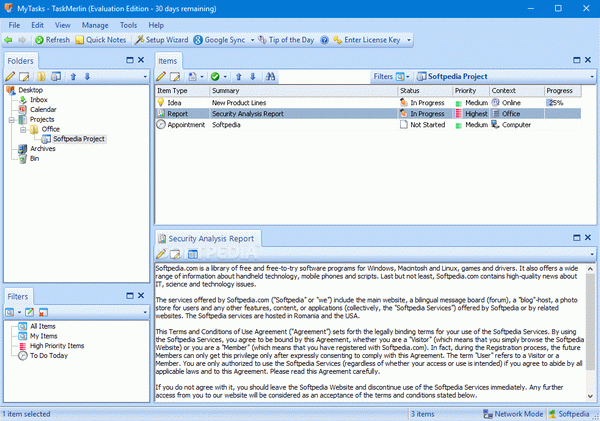Open the new item type dropdown arrow
Image resolution: width=600 pixels, height=421 pixels.
(202, 77)
